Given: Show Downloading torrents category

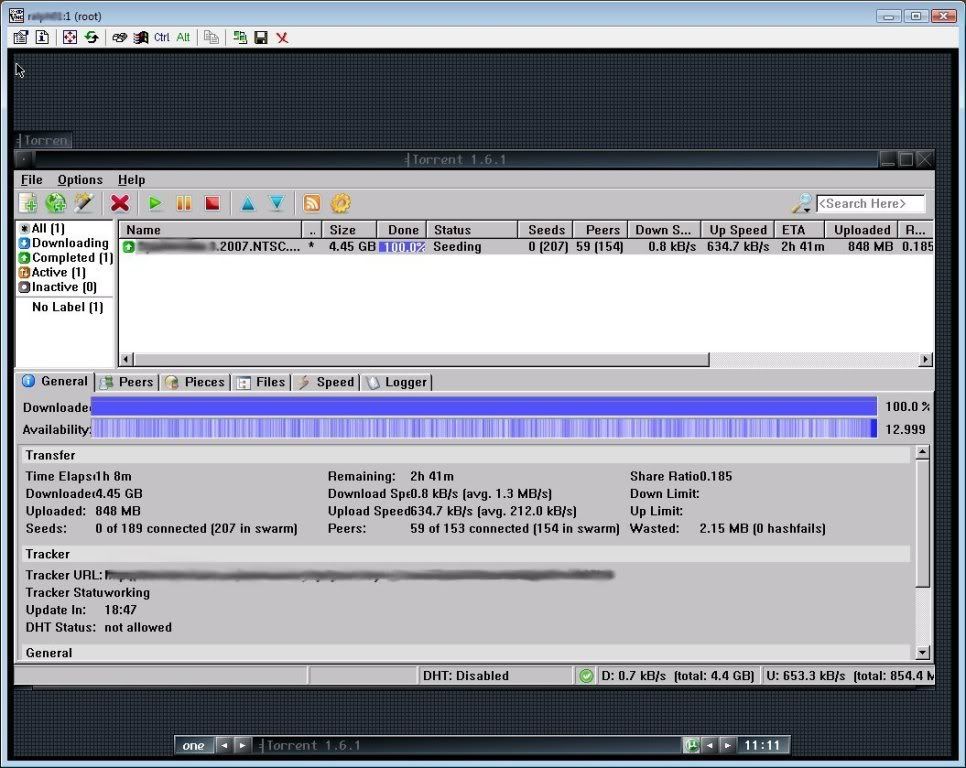Looking at the screenshot, I should point(64,243).
